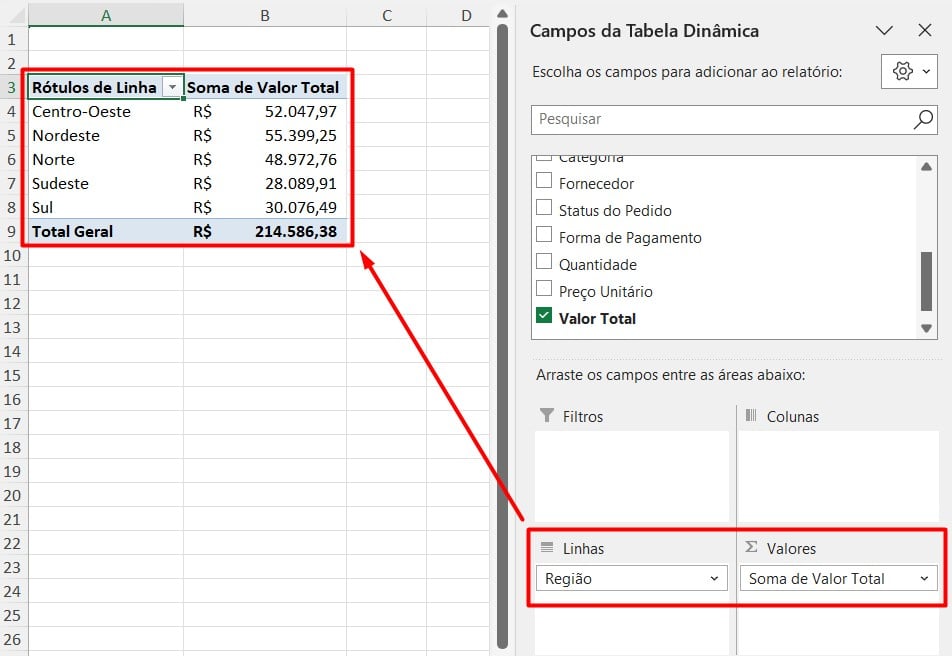Close the Campos da Tabela Dinâmica pane
The height and width of the screenshot is (656, 952).
coord(924,31)
